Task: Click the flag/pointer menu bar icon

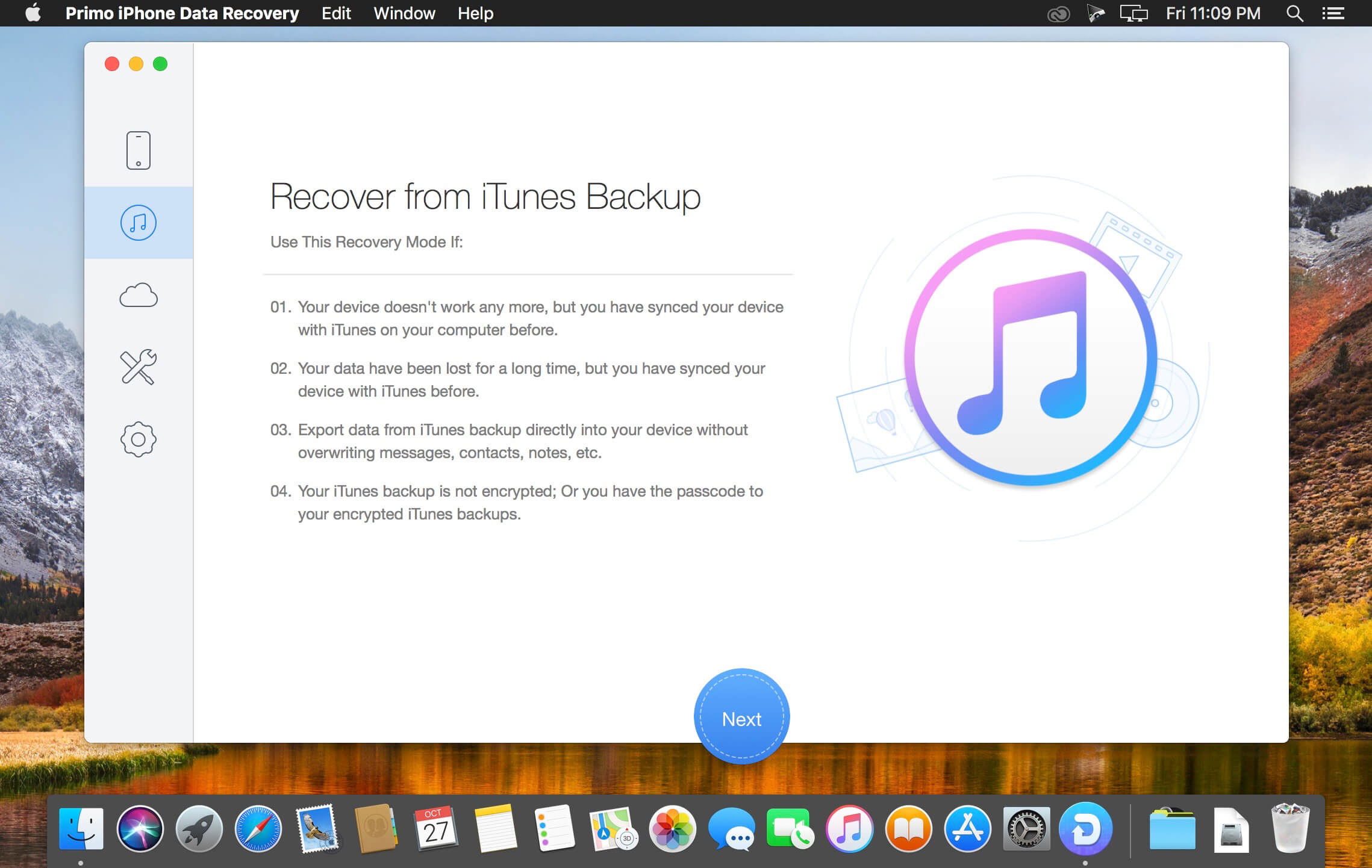Action: [1096, 13]
